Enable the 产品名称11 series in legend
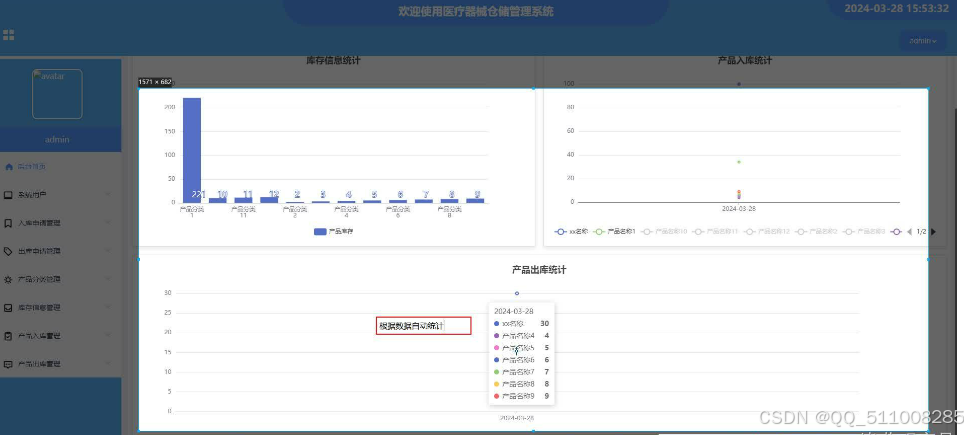 click(716, 231)
